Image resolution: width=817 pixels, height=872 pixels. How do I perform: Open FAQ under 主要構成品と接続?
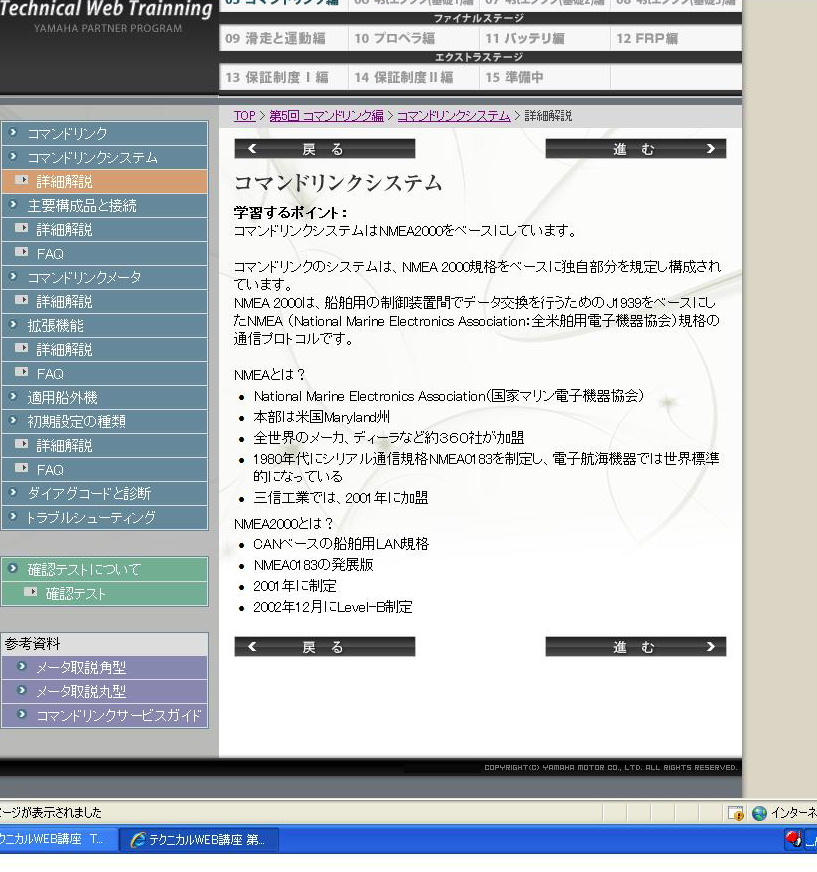pos(105,253)
